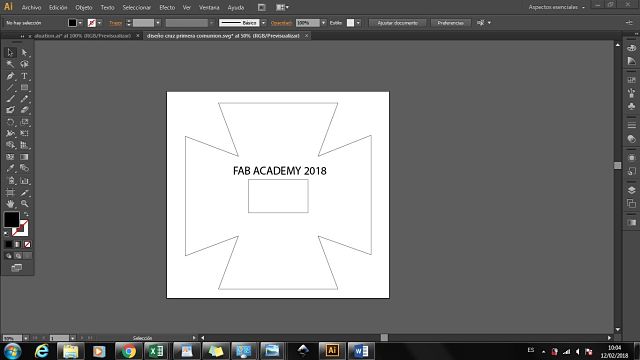Pick the Gradient tool
Viewport: 640px width, 360px height.
[24, 157]
